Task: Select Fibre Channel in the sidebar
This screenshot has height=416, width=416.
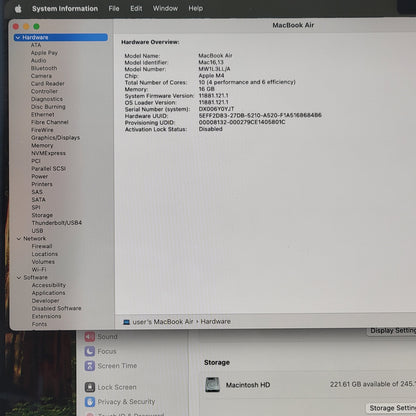Action: [50, 122]
